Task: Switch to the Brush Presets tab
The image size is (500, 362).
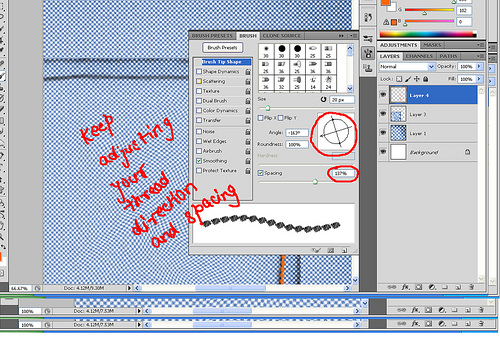Action: pos(212,36)
